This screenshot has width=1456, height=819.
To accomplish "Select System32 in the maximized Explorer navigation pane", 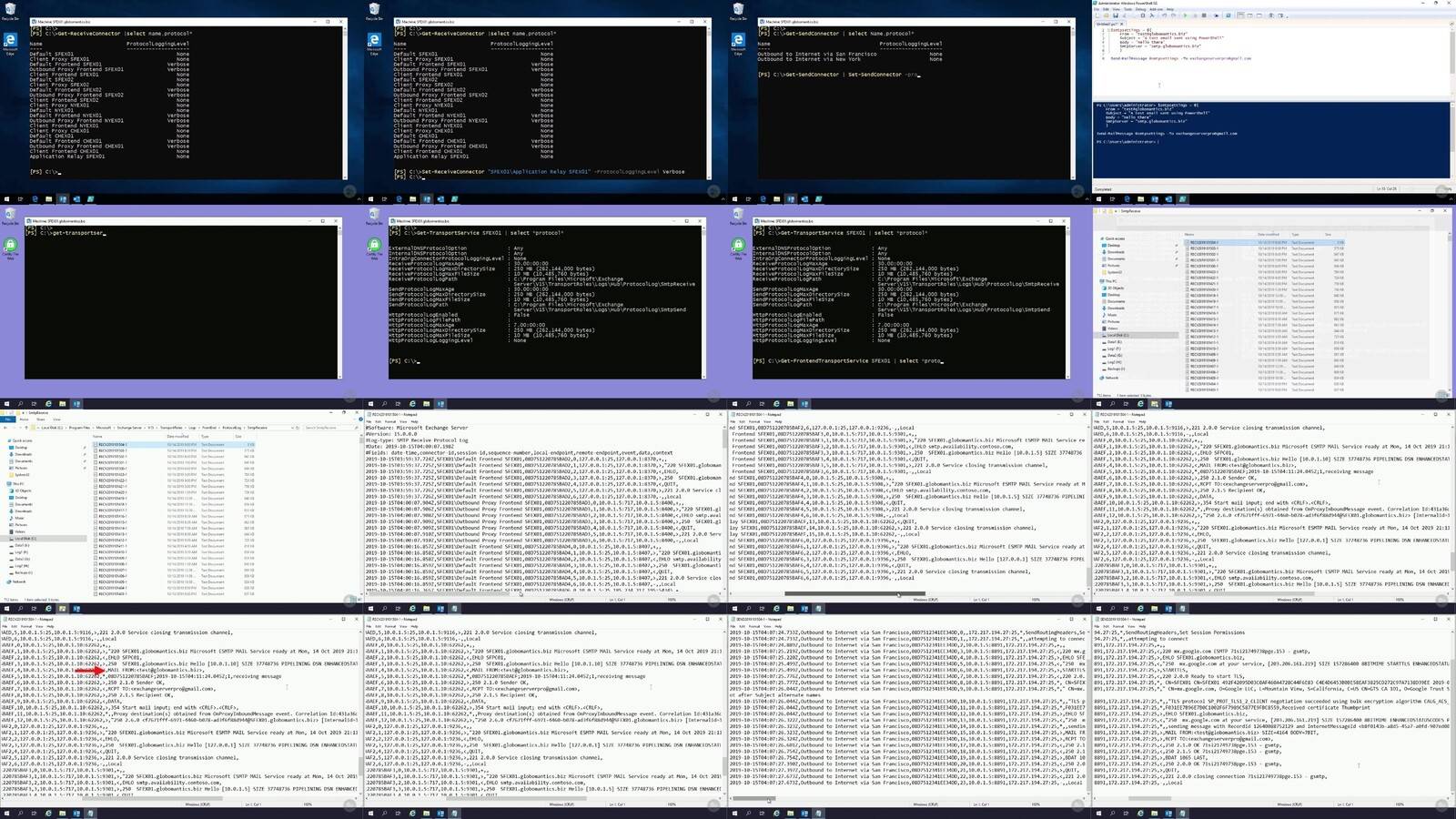I will coord(20,474).
